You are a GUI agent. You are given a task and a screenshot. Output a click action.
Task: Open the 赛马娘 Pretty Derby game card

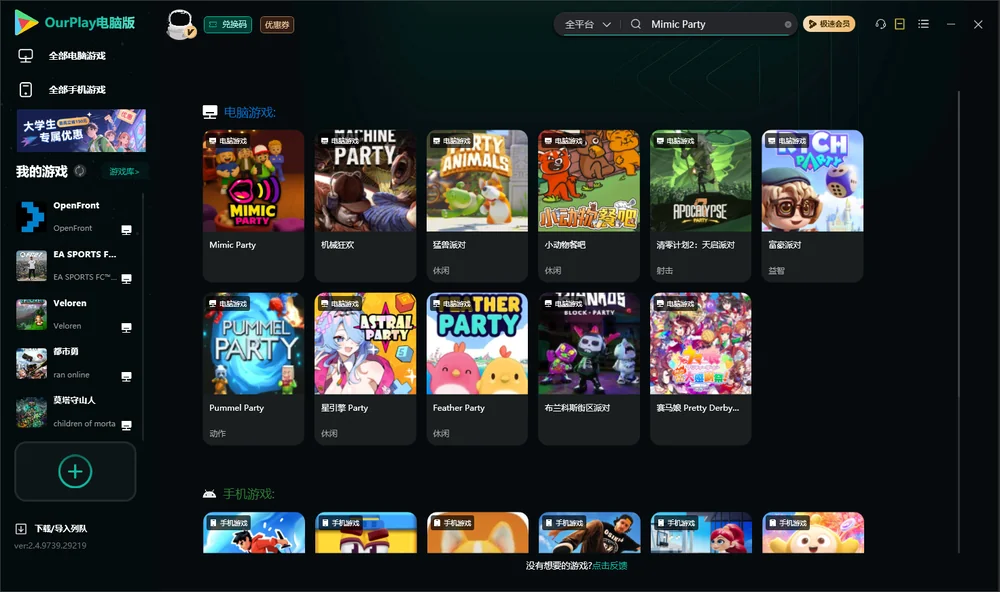(x=700, y=369)
